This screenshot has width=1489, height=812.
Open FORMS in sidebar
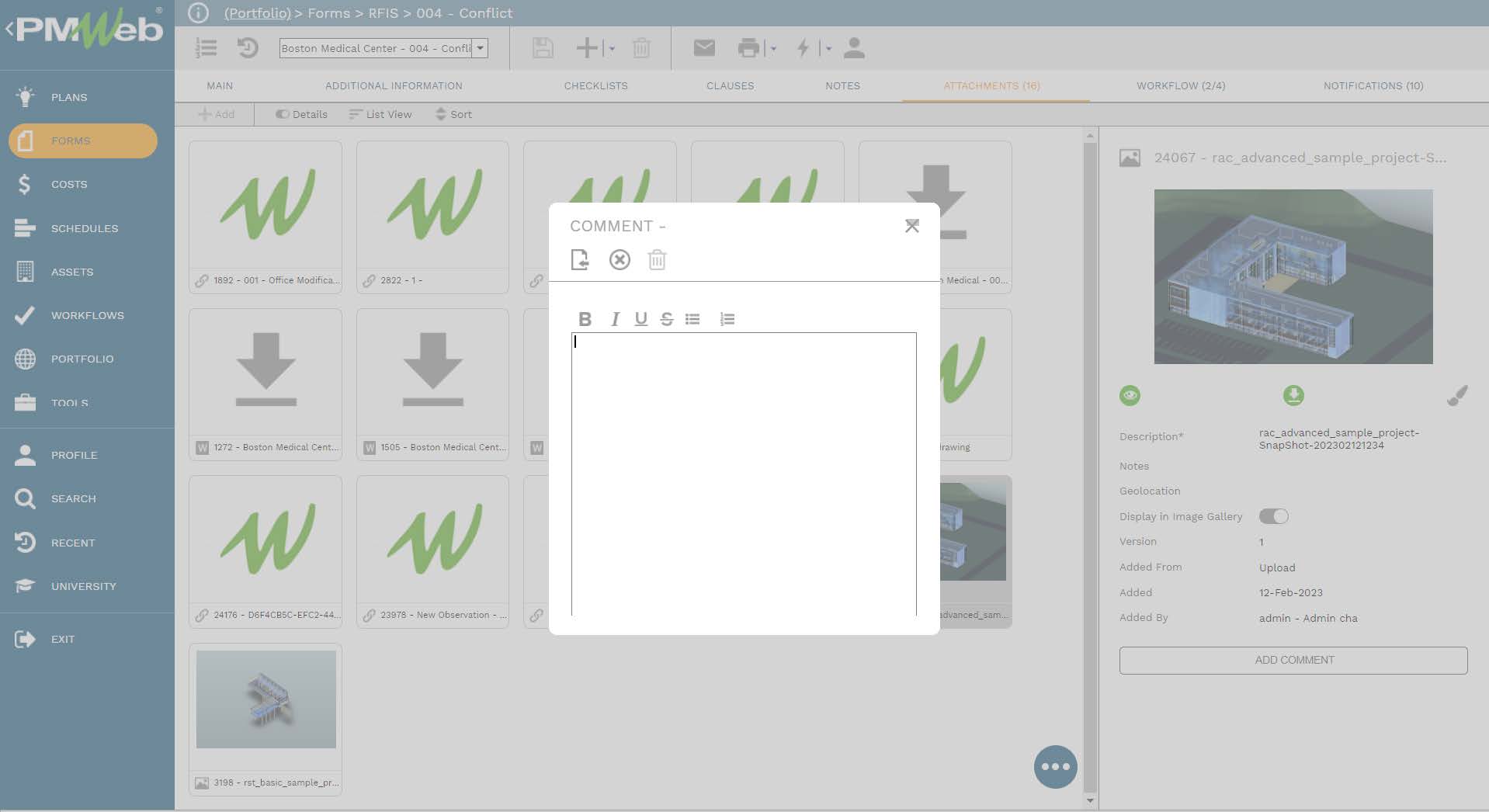[x=83, y=141]
